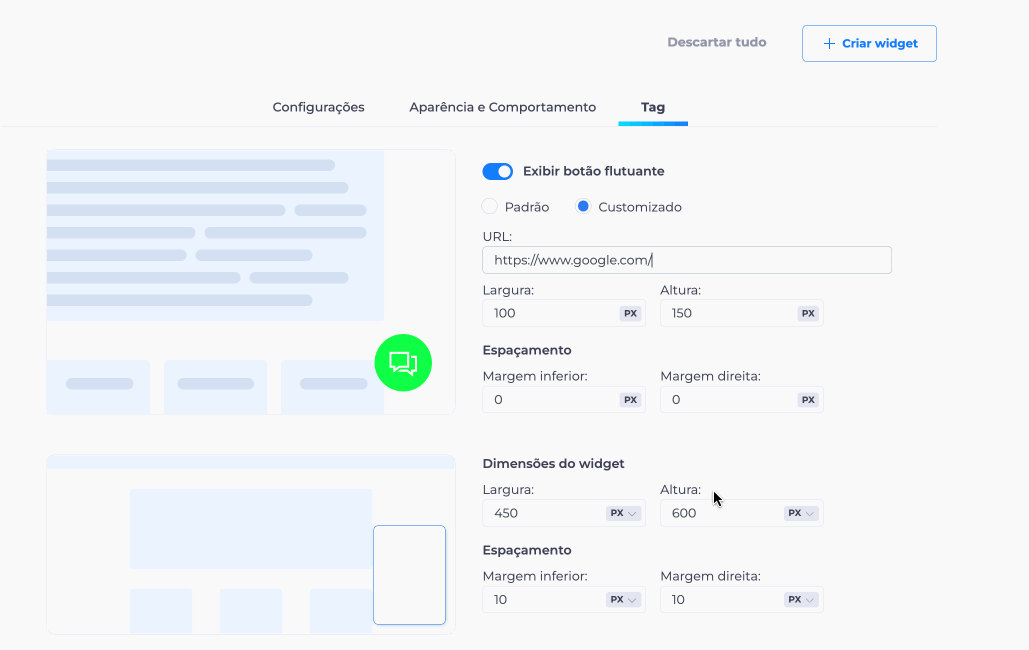The width and height of the screenshot is (1029, 650).
Task: Click the white widget preview rectangle thumbnail
Action: click(x=410, y=574)
